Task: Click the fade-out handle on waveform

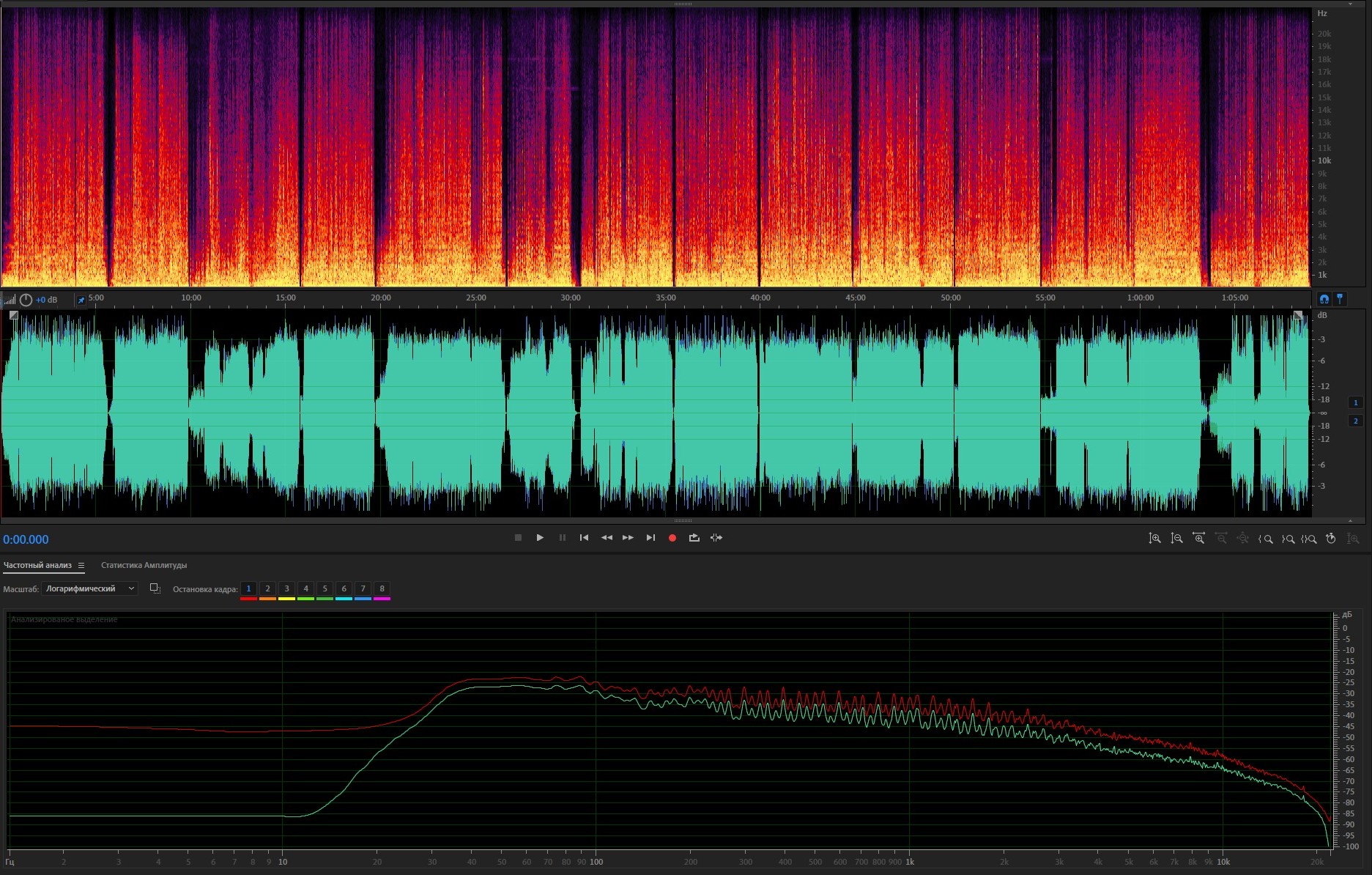Action: pyautogui.click(x=1298, y=315)
